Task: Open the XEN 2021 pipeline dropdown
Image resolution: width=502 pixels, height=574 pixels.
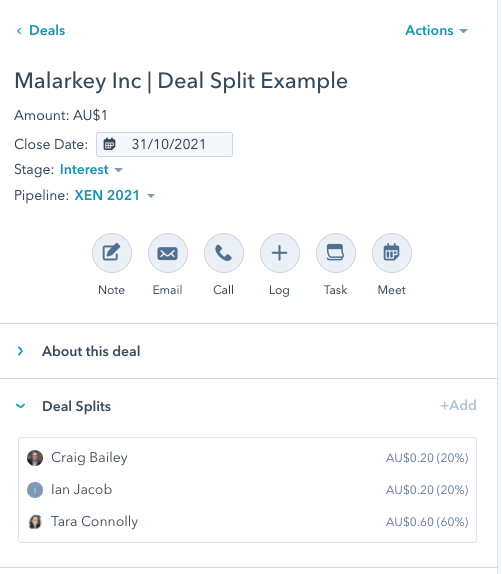Action: 115,195
